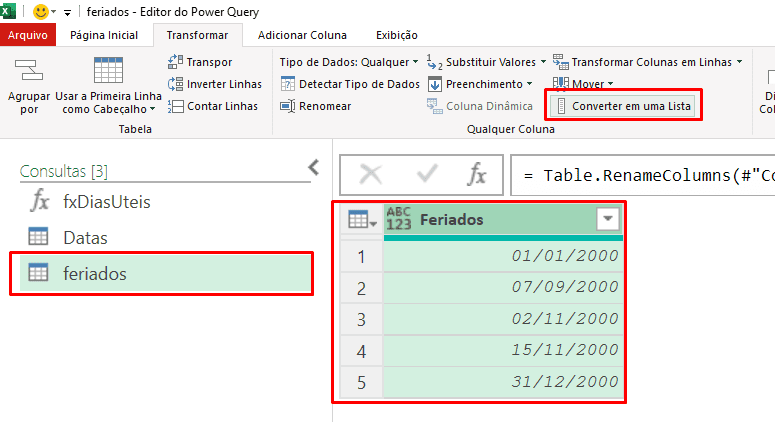Click into the Table.RenameColumns formula field
Viewport: 775px width, 422px height.
tap(643, 175)
